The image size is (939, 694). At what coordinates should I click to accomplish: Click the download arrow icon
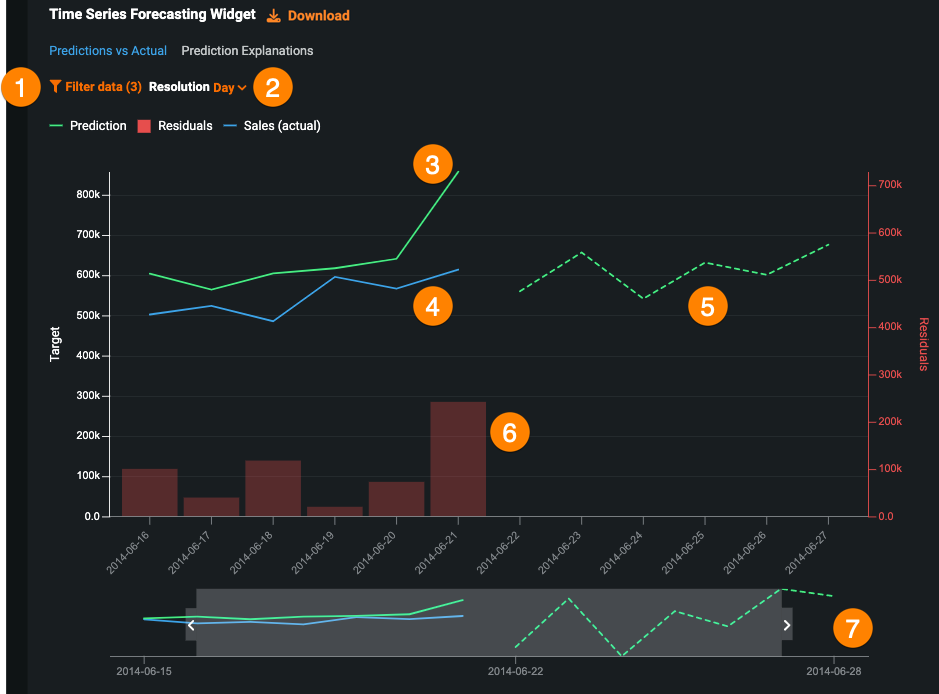tap(274, 16)
